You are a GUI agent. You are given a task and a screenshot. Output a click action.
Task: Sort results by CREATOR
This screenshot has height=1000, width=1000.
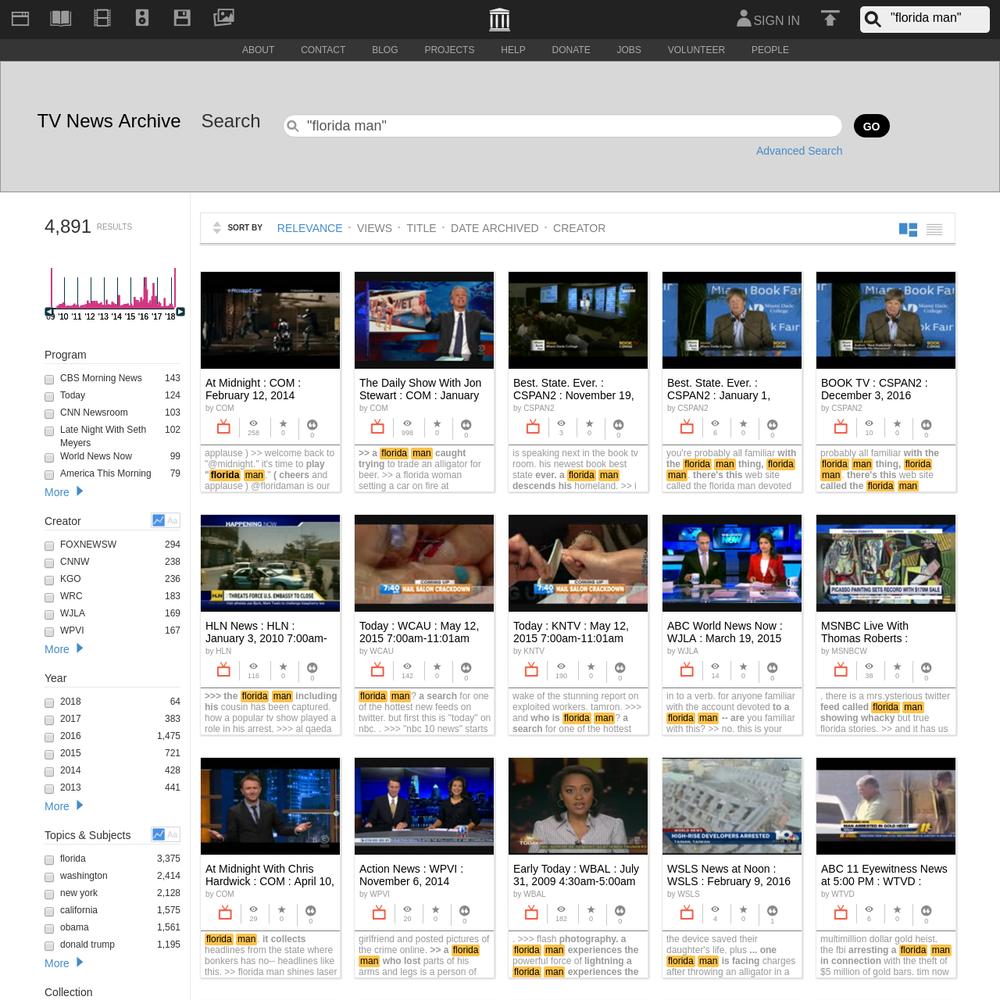(579, 228)
